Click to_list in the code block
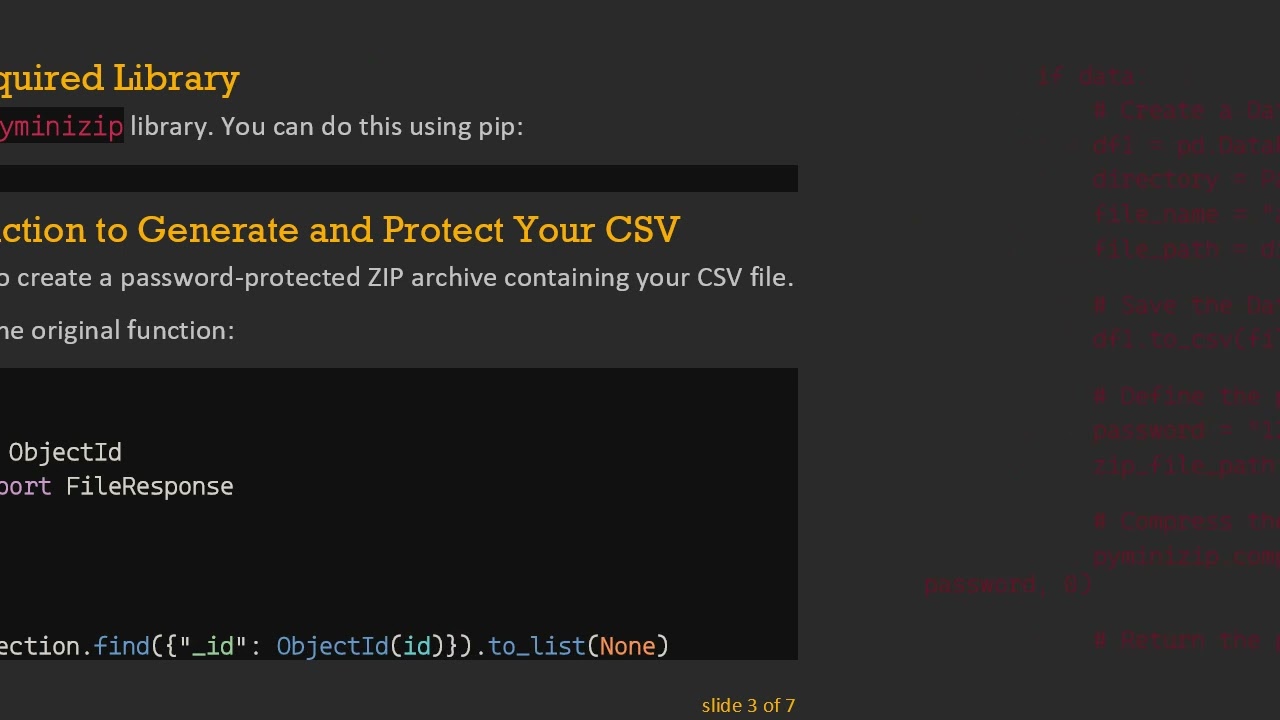 point(536,646)
